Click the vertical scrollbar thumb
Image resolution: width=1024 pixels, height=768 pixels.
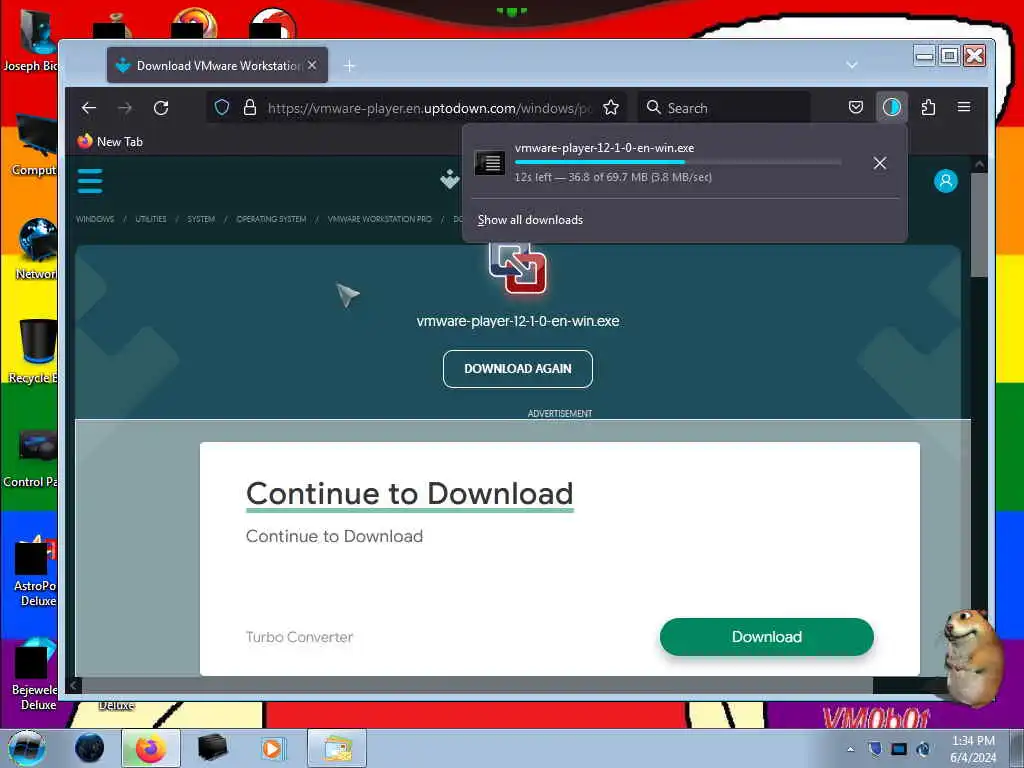[978, 225]
